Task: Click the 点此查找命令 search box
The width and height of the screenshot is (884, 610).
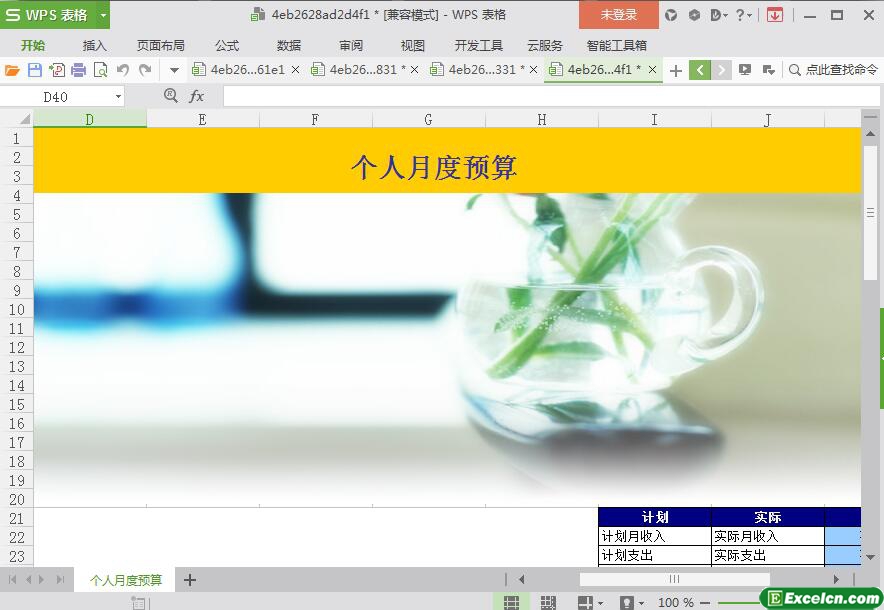Action: (833, 70)
